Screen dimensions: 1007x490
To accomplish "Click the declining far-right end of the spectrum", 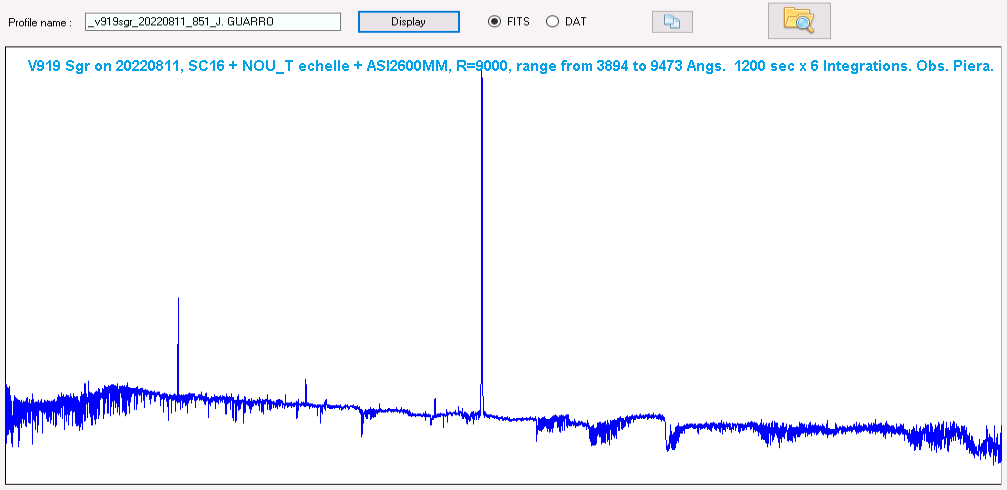I will click(x=988, y=445).
